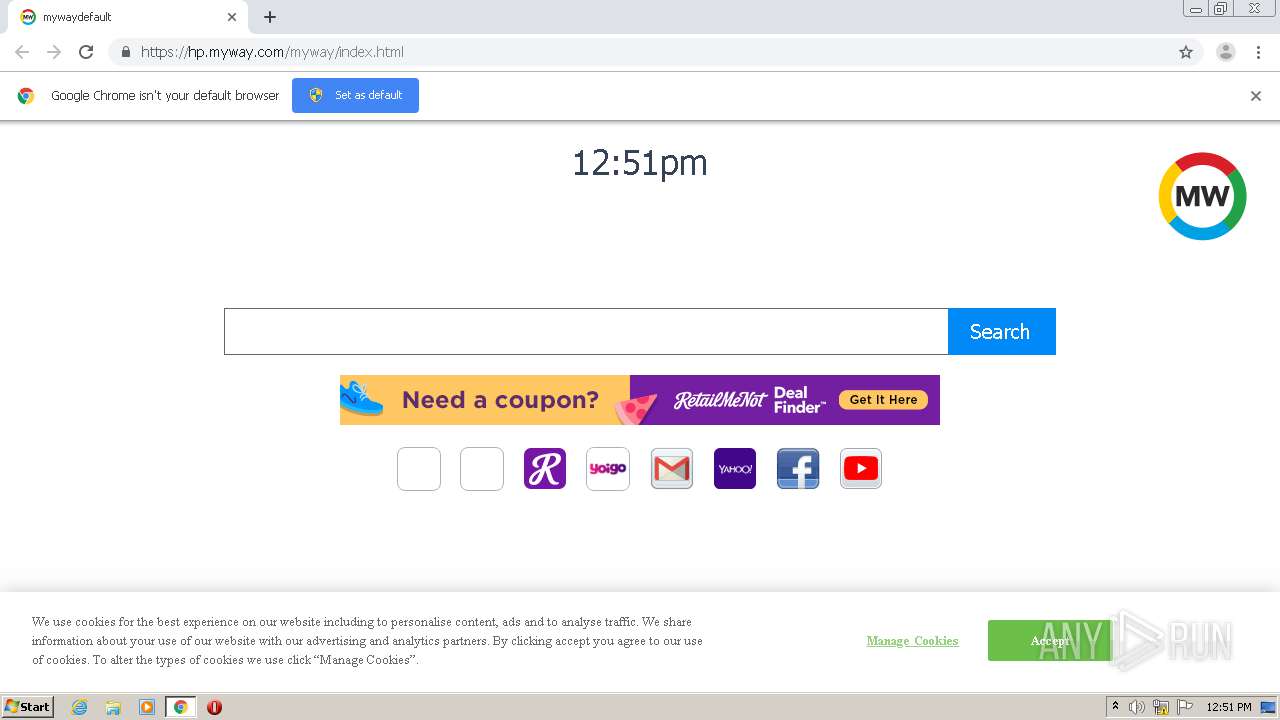The image size is (1280, 720).
Task: Click the blue Search button
Action: (x=1001, y=331)
